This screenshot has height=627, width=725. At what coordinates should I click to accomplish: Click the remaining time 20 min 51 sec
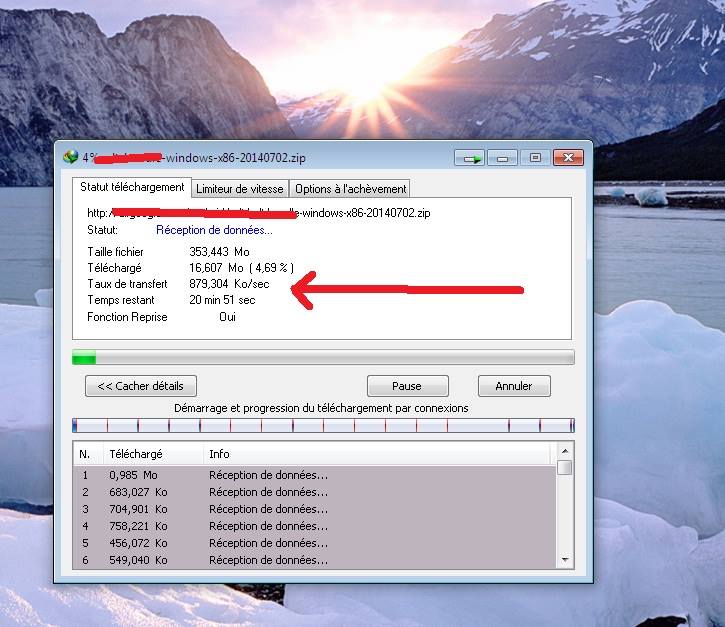point(222,300)
